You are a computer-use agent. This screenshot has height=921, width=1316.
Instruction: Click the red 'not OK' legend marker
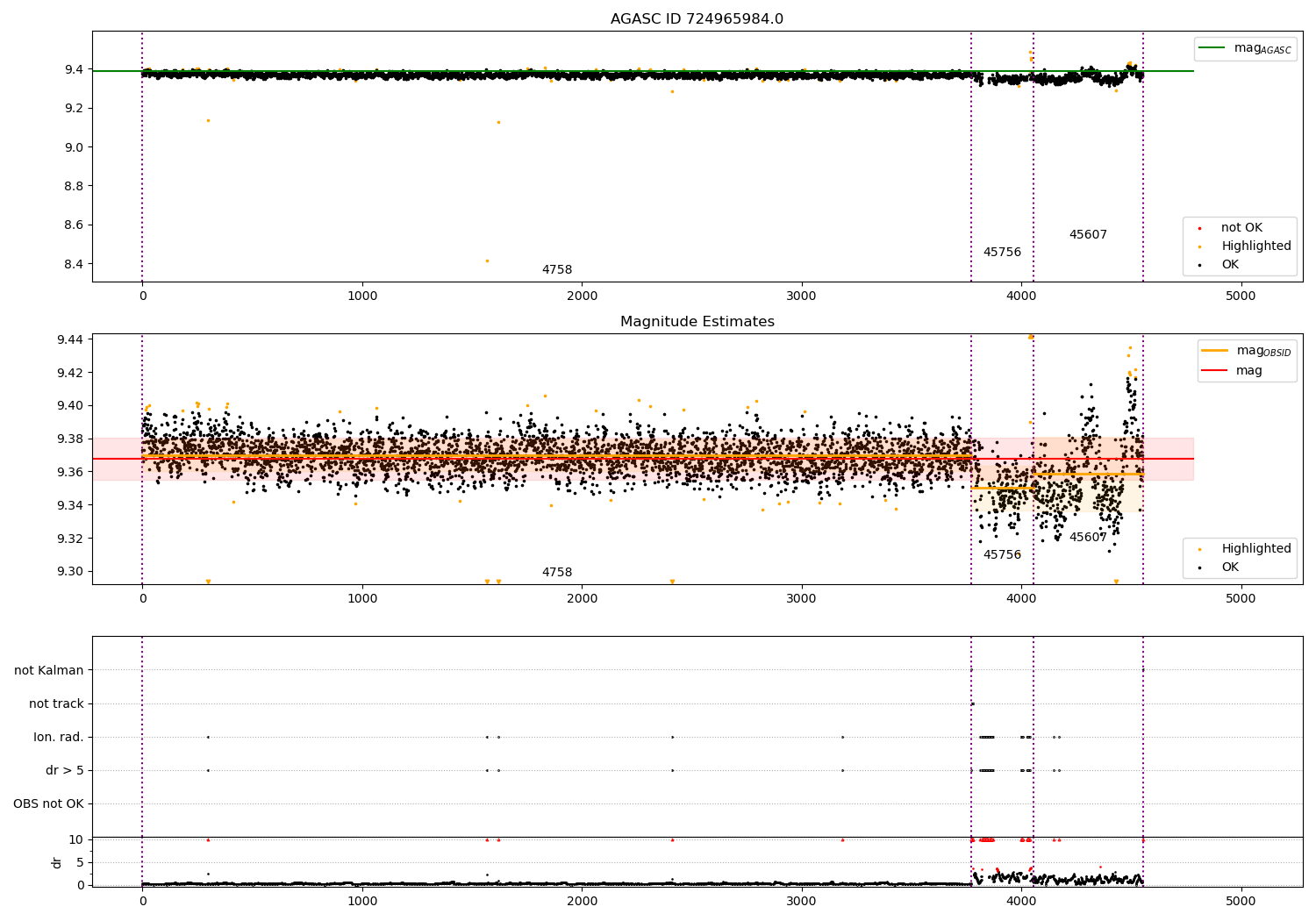(x=1199, y=228)
